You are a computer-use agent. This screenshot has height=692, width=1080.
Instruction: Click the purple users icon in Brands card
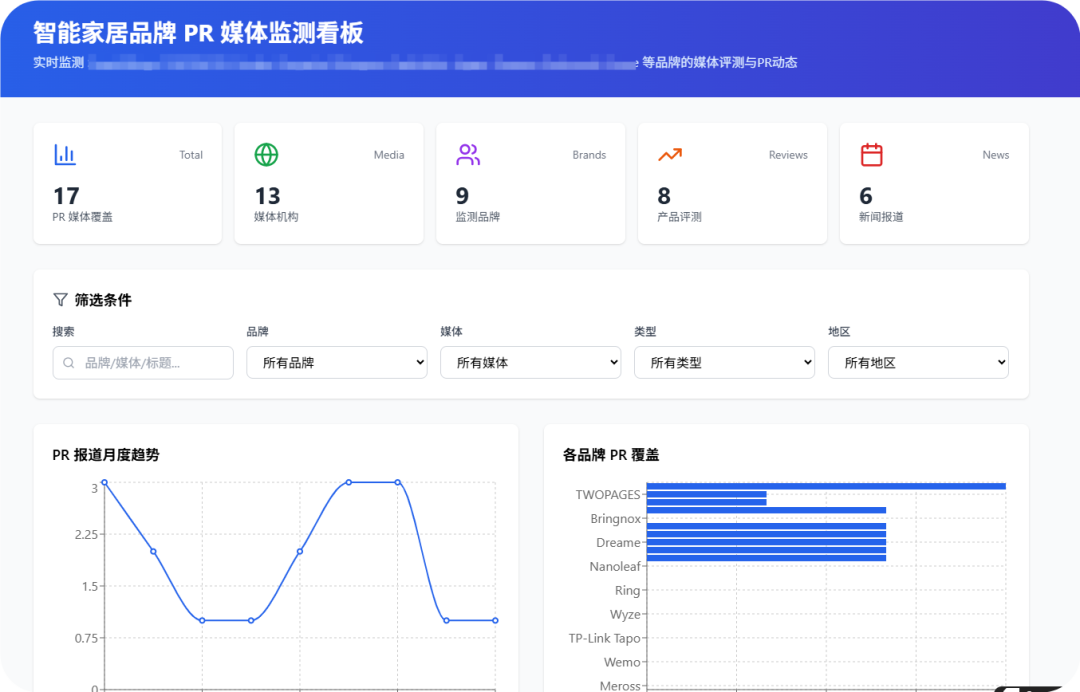468,155
